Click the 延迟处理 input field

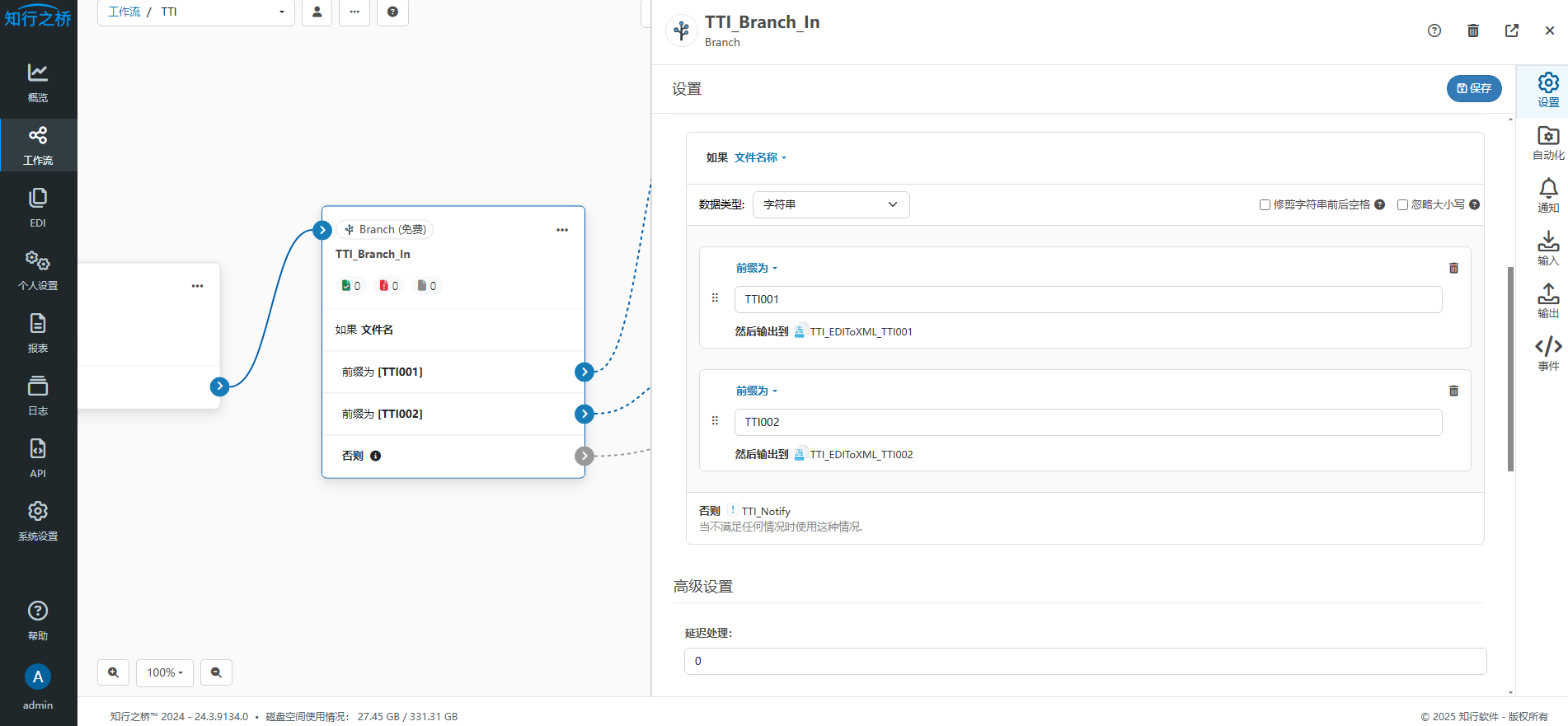pos(1085,661)
